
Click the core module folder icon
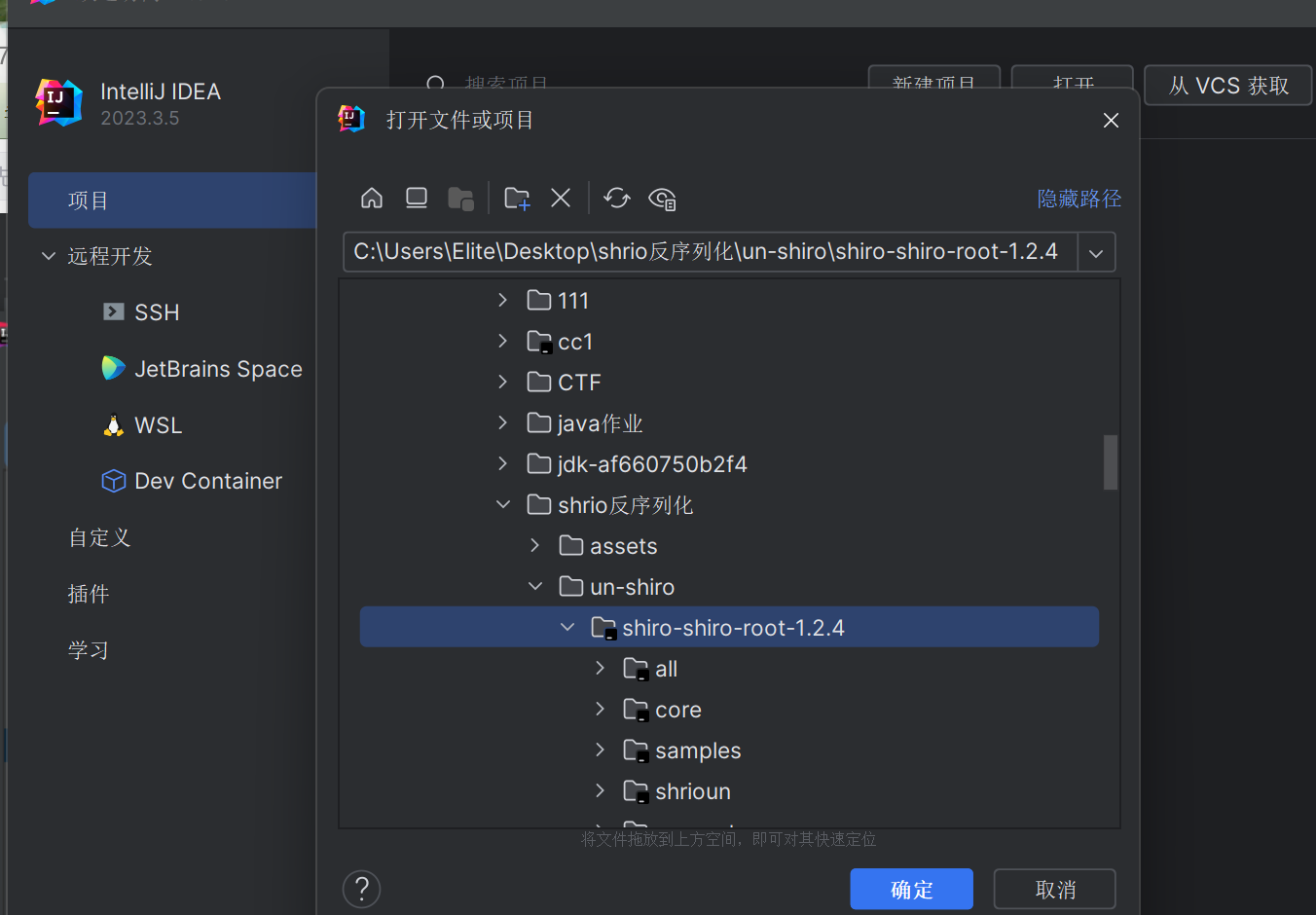(636, 709)
